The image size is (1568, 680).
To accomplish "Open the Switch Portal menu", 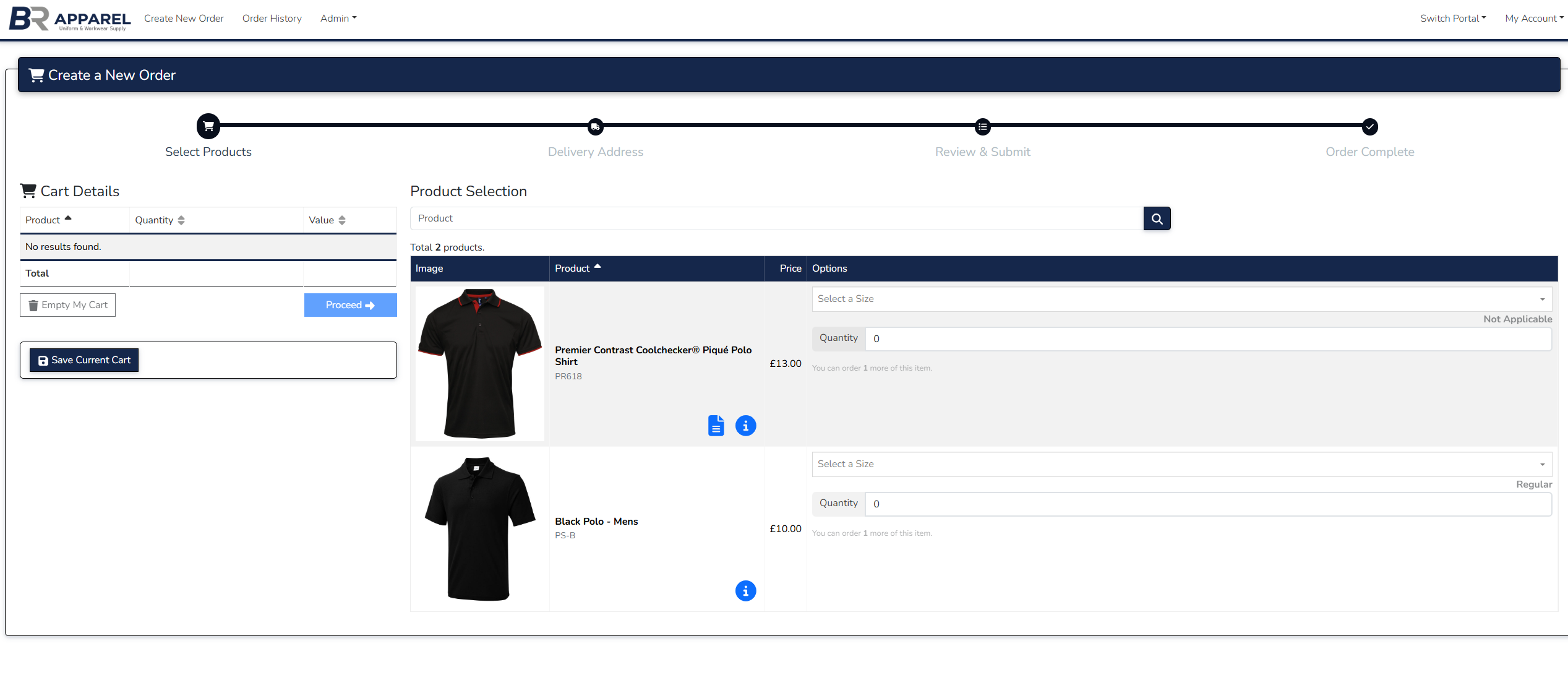I will pyautogui.click(x=1452, y=19).
